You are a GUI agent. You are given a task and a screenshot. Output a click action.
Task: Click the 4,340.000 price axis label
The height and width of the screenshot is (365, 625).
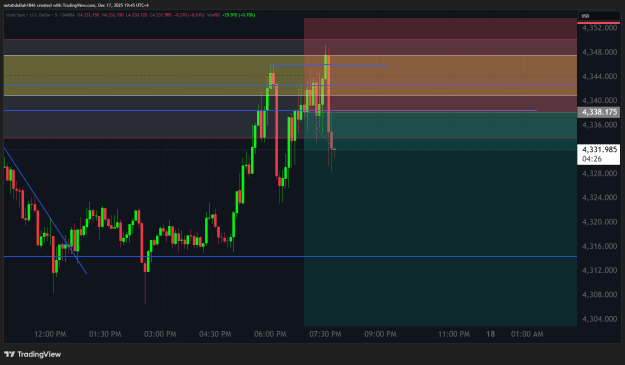click(x=599, y=100)
